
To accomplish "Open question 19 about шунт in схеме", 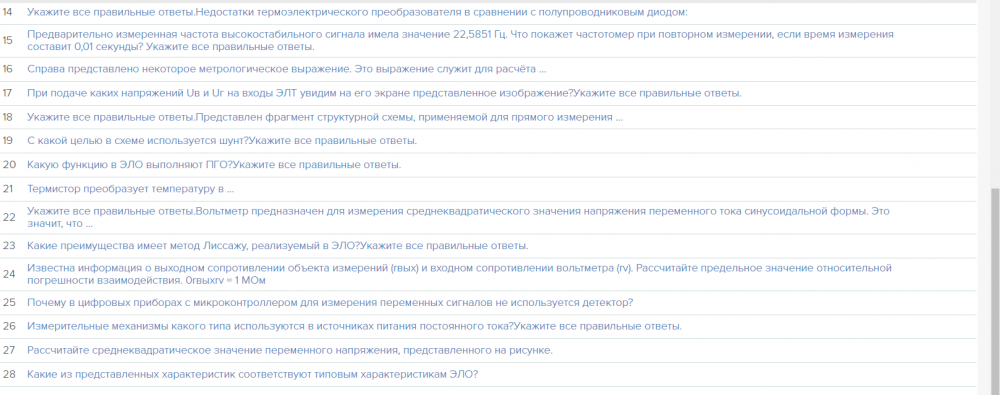I will click(x=222, y=141).
